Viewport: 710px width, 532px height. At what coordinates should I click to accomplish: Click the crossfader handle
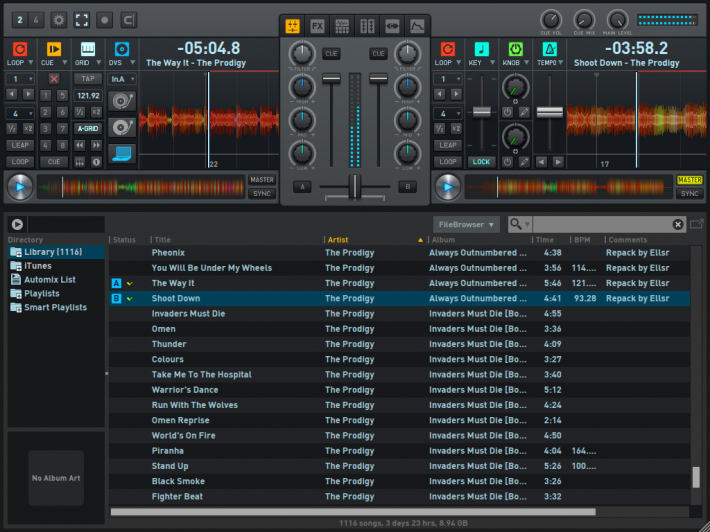[x=355, y=186]
